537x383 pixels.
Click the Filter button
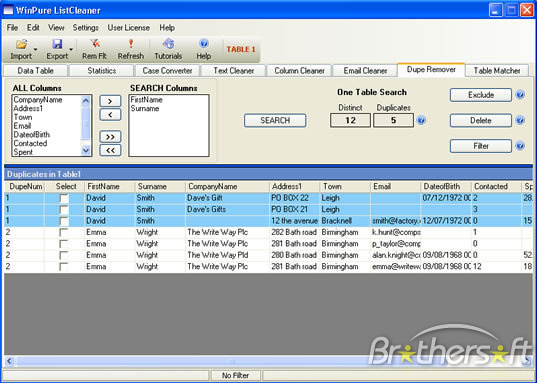(x=481, y=146)
